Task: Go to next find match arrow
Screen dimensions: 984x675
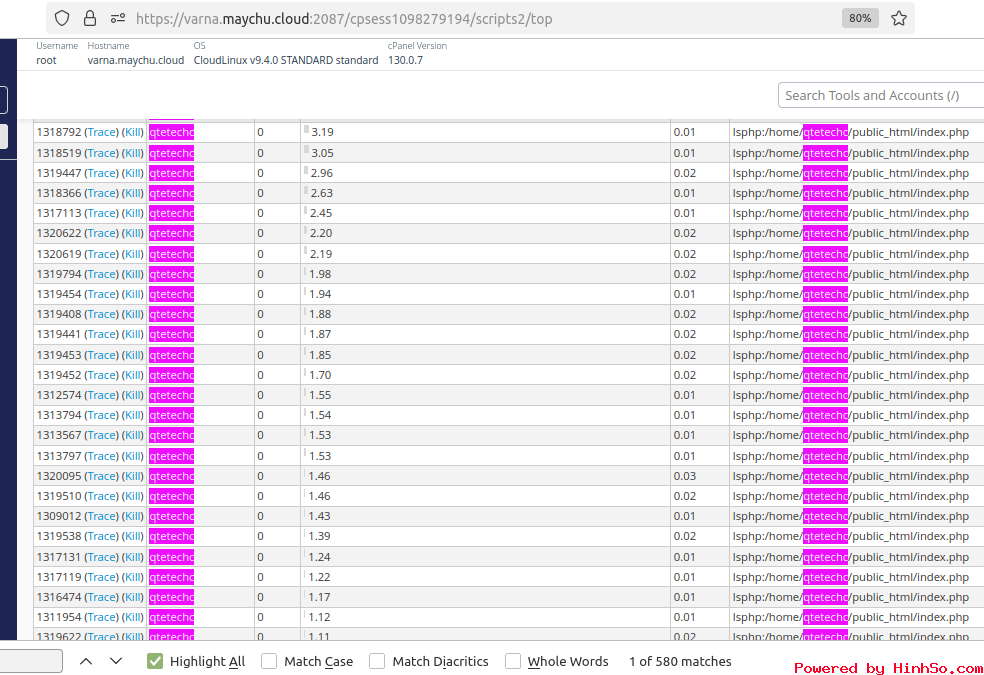Action: [x=116, y=661]
